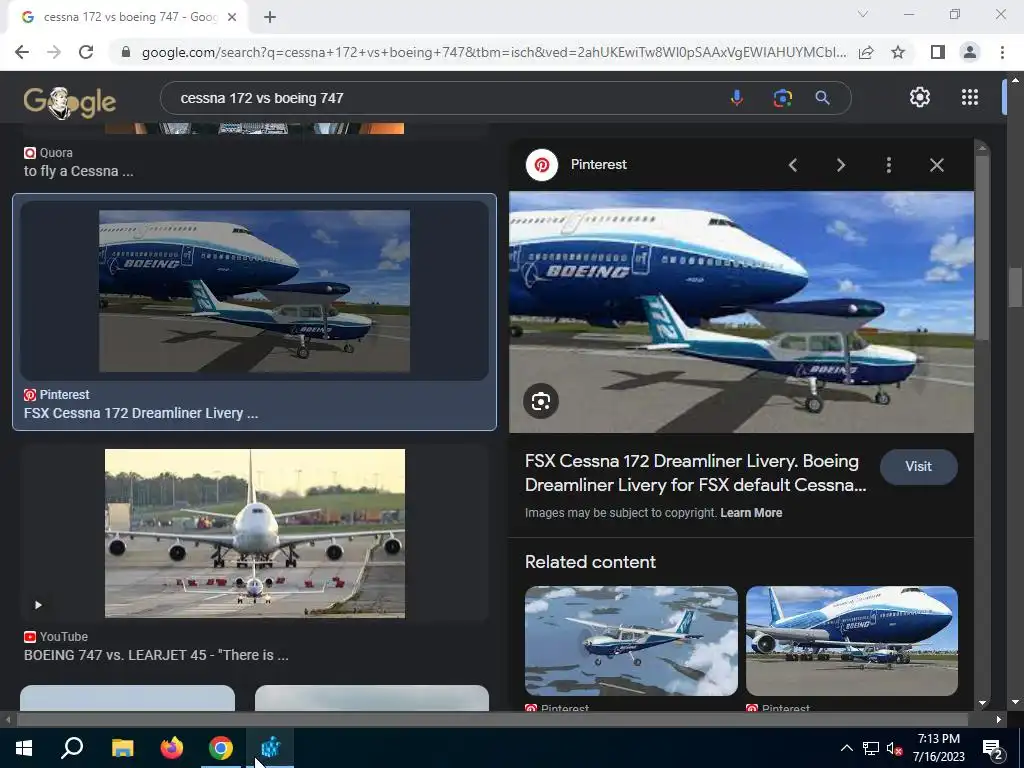Open the Windows Start menu

pos(24,748)
